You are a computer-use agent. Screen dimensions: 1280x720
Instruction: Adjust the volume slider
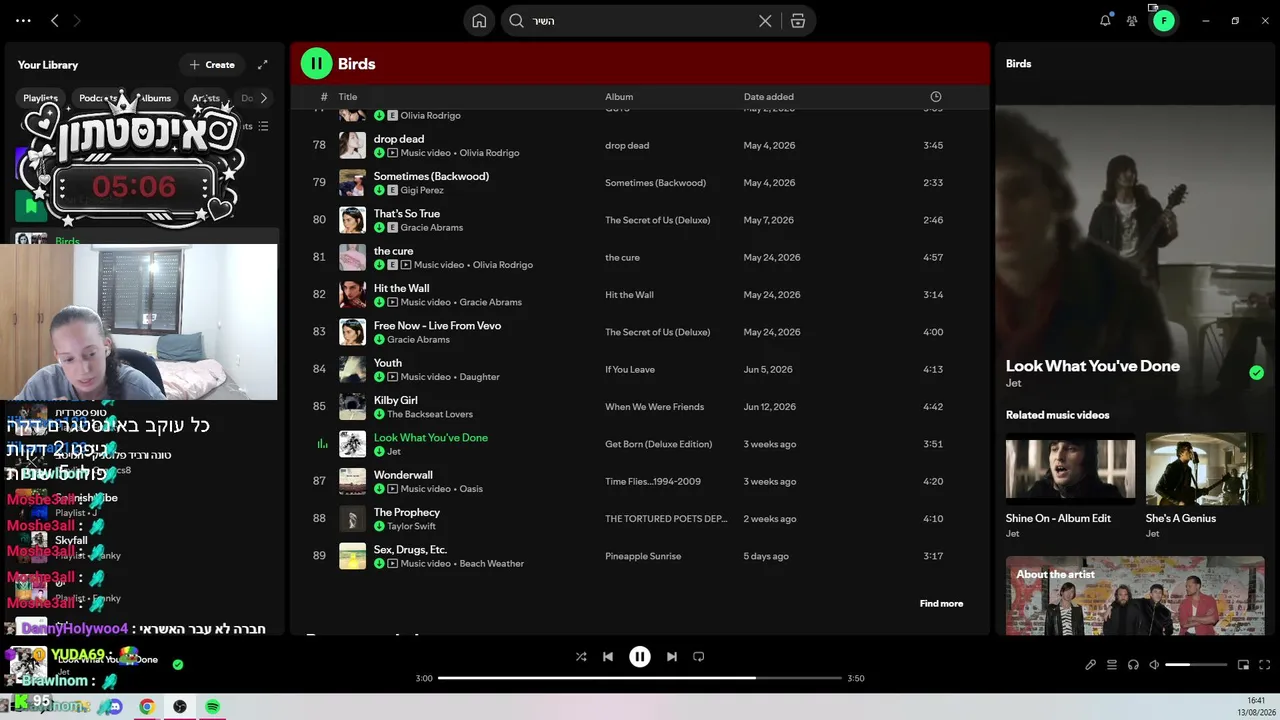[1196, 665]
